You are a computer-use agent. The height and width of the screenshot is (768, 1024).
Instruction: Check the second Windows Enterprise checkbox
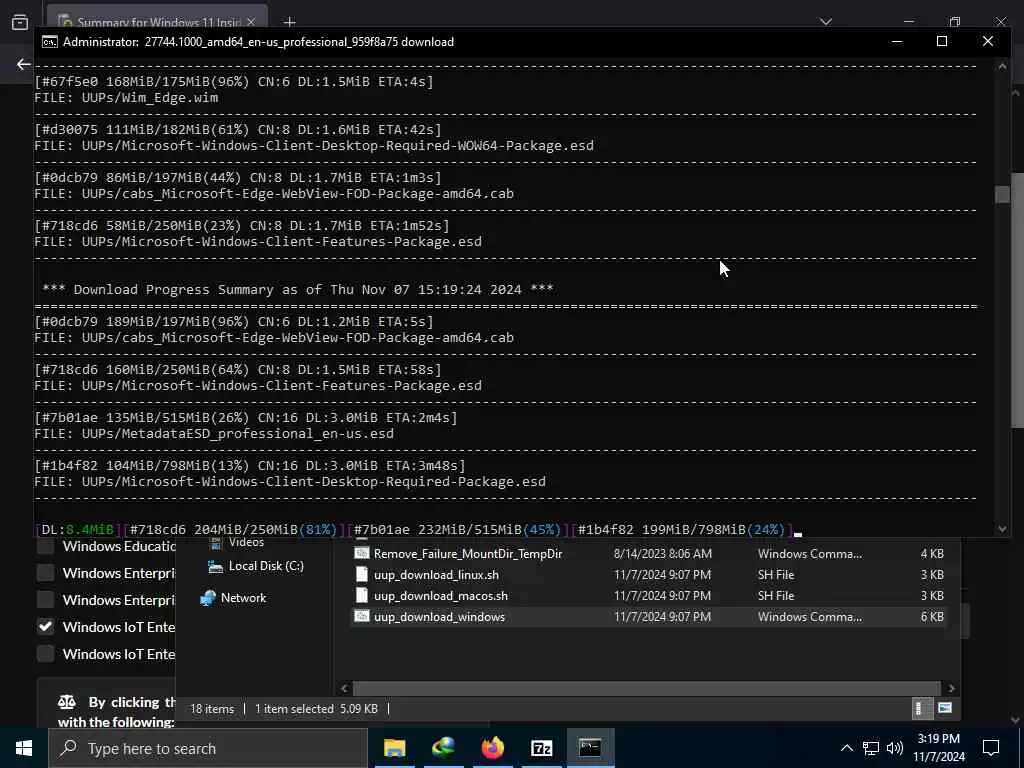[x=45, y=600]
